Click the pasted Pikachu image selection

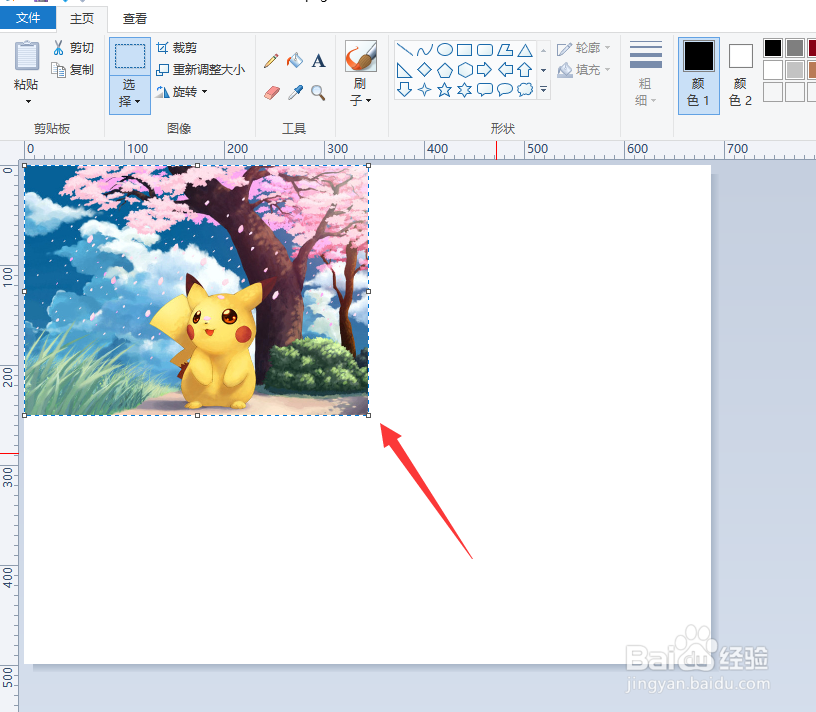coord(197,290)
